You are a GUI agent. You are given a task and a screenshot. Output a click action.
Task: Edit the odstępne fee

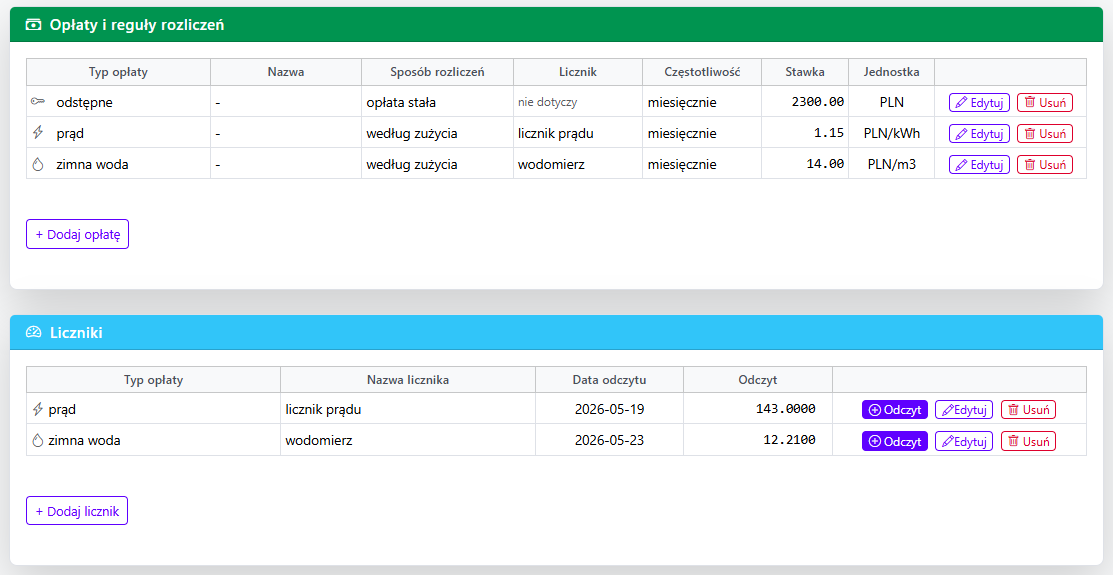click(979, 102)
